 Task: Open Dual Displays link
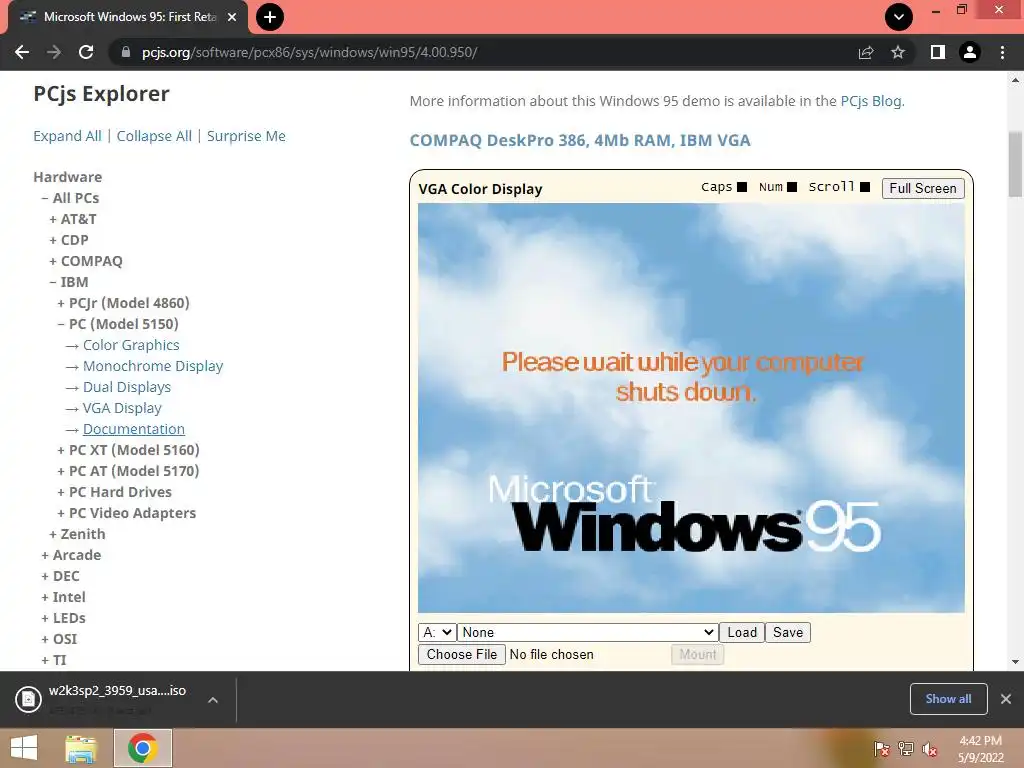pos(127,387)
